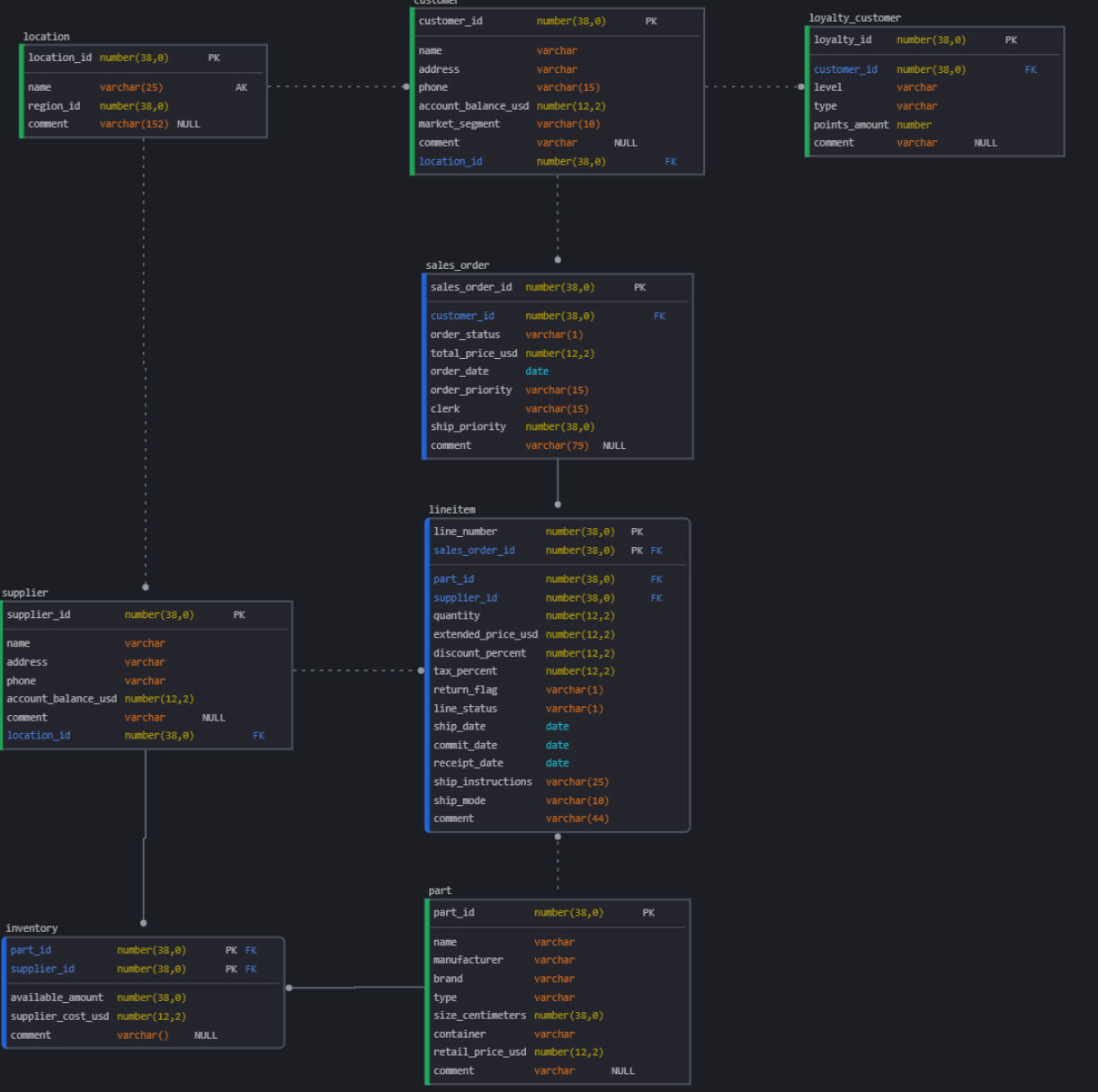Click order_date column in sales_order table

460,371
